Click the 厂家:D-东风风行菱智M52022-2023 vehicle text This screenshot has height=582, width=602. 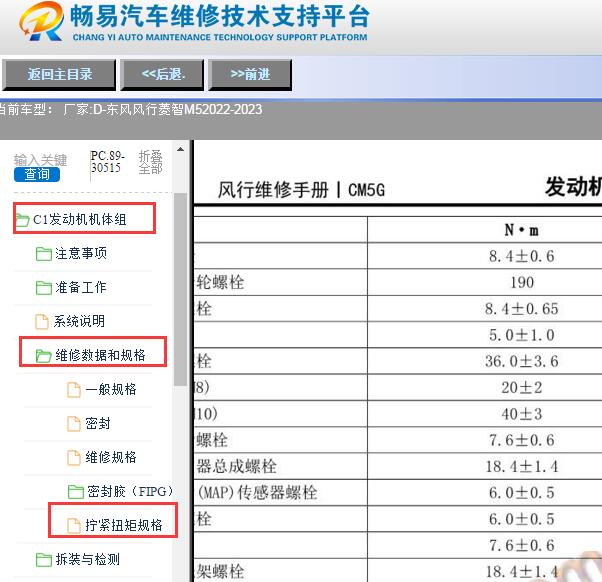click(163, 110)
